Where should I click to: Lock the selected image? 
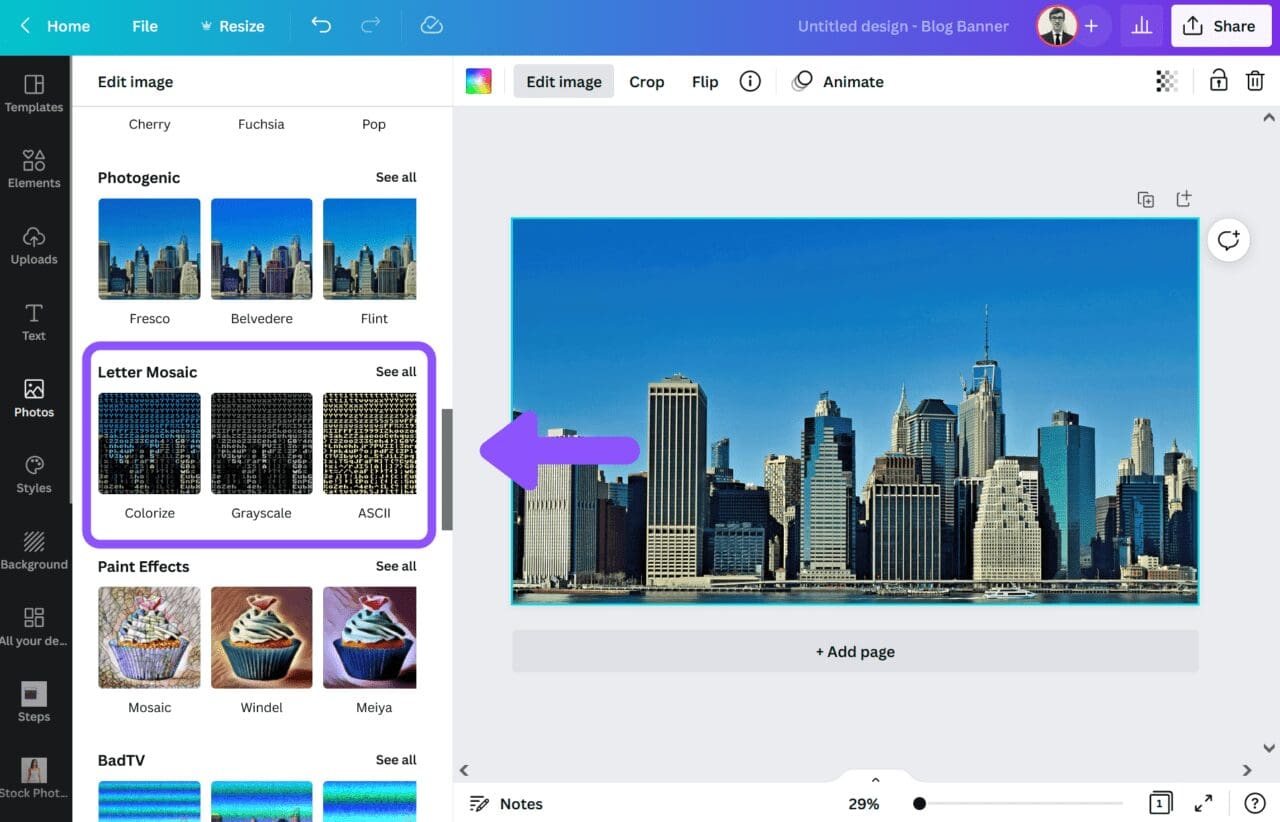point(1218,81)
